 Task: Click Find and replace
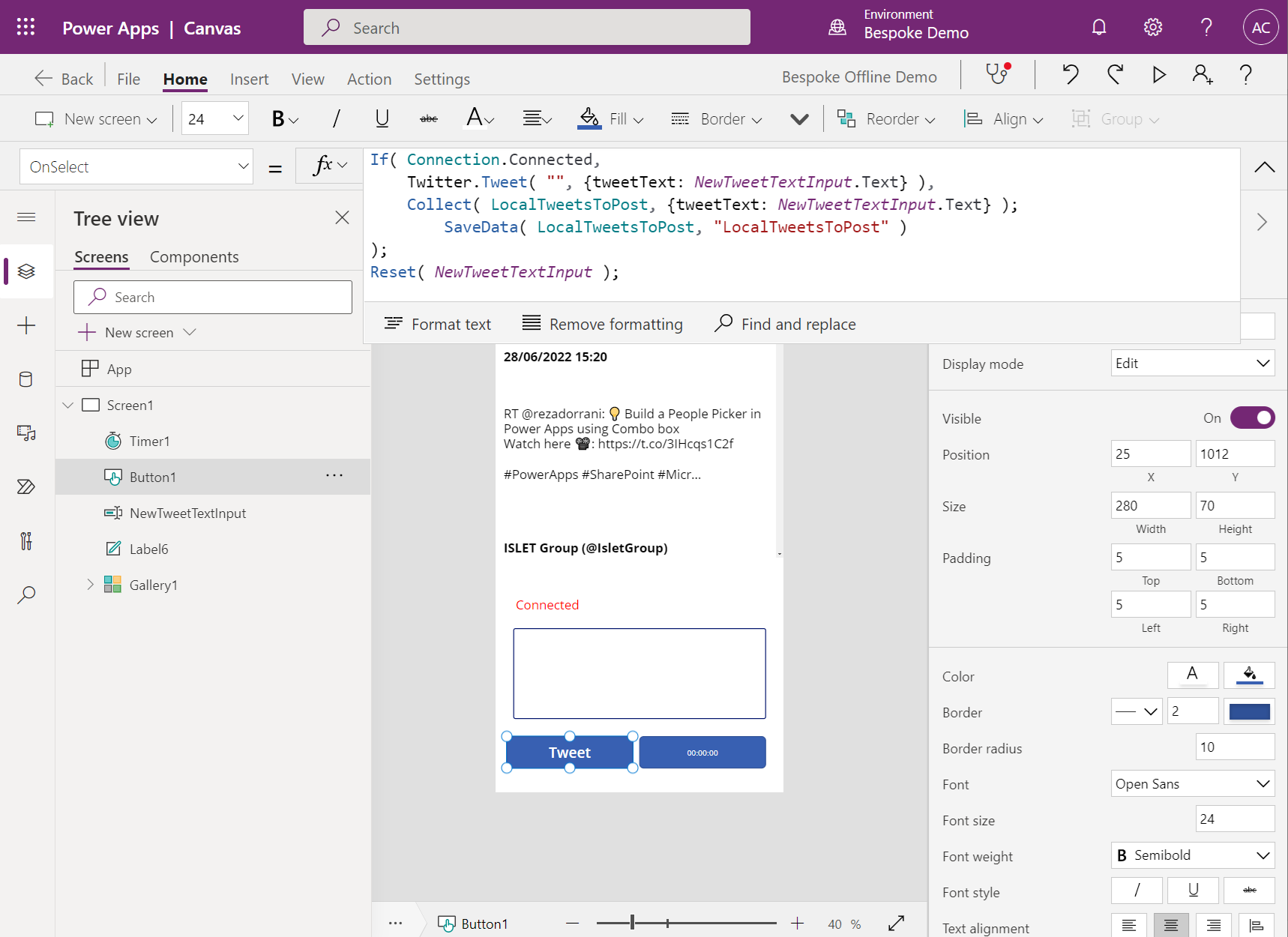[x=786, y=324]
